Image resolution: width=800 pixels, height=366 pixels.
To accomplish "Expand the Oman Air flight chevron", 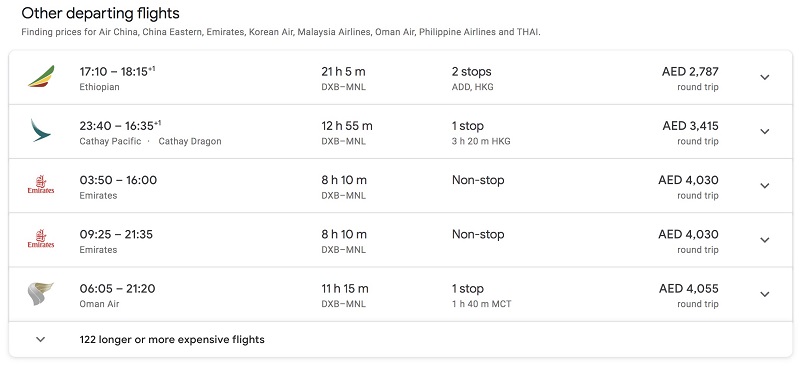I will [x=764, y=294].
